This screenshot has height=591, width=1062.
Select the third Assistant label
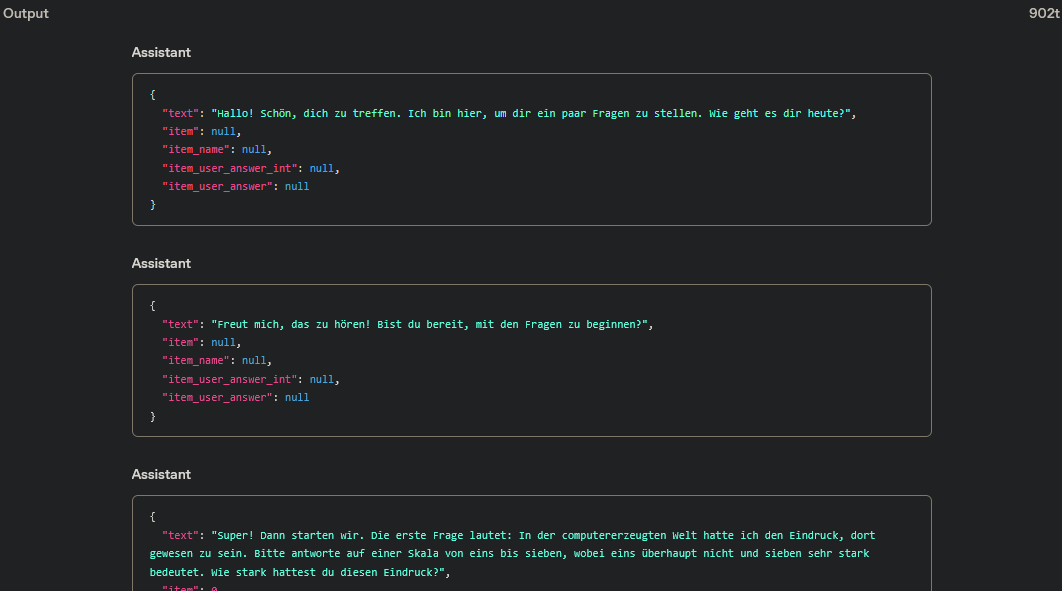tap(161, 474)
